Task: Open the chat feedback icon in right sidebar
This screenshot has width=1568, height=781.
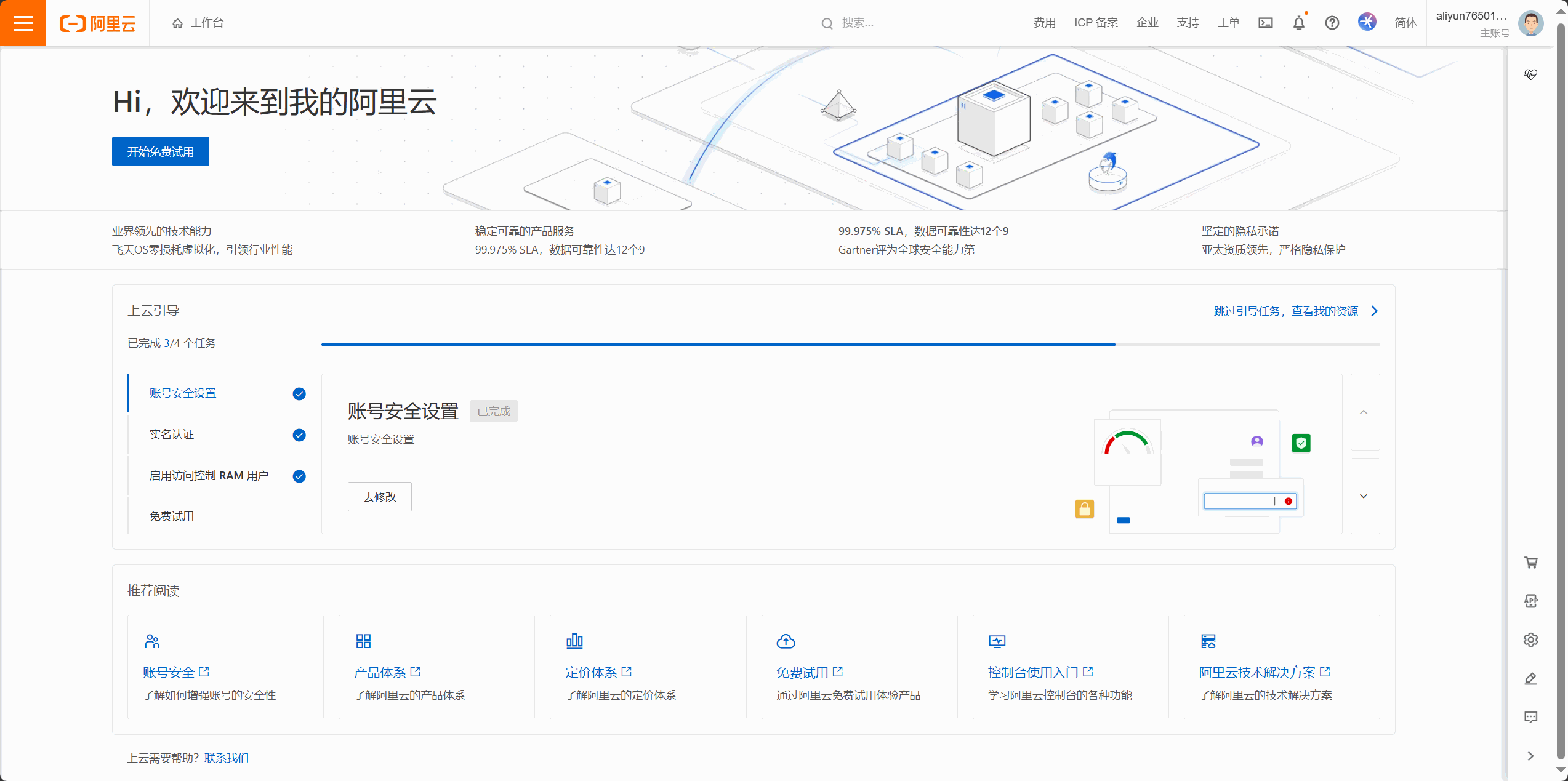Action: pyautogui.click(x=1531, y=717)
